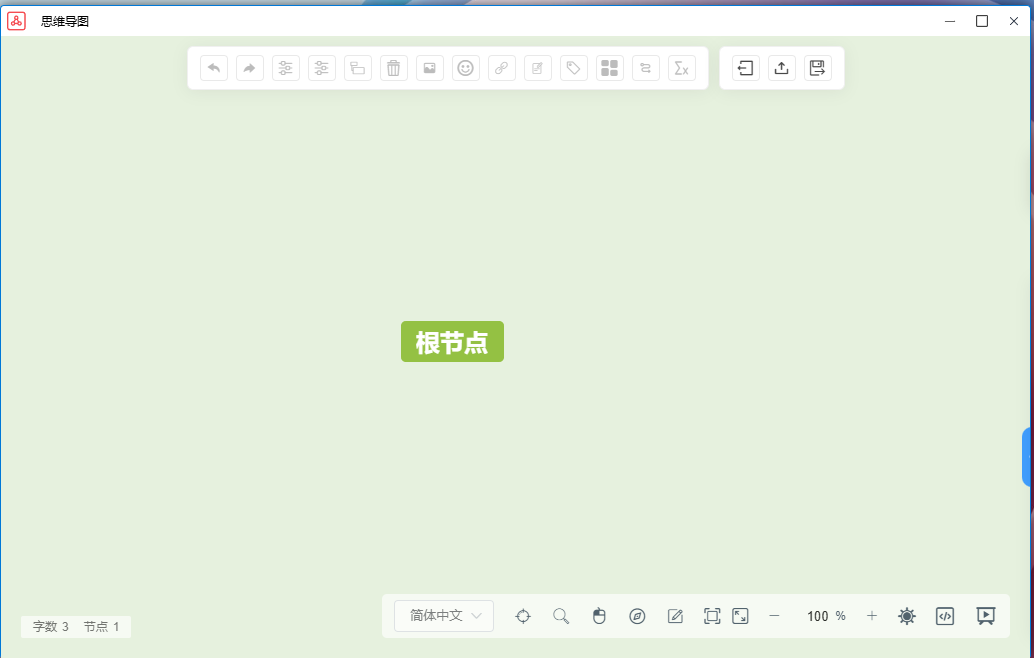1034x658 pixels.
Task: Toggle mouse drag mode
Action: pos(599,616)
